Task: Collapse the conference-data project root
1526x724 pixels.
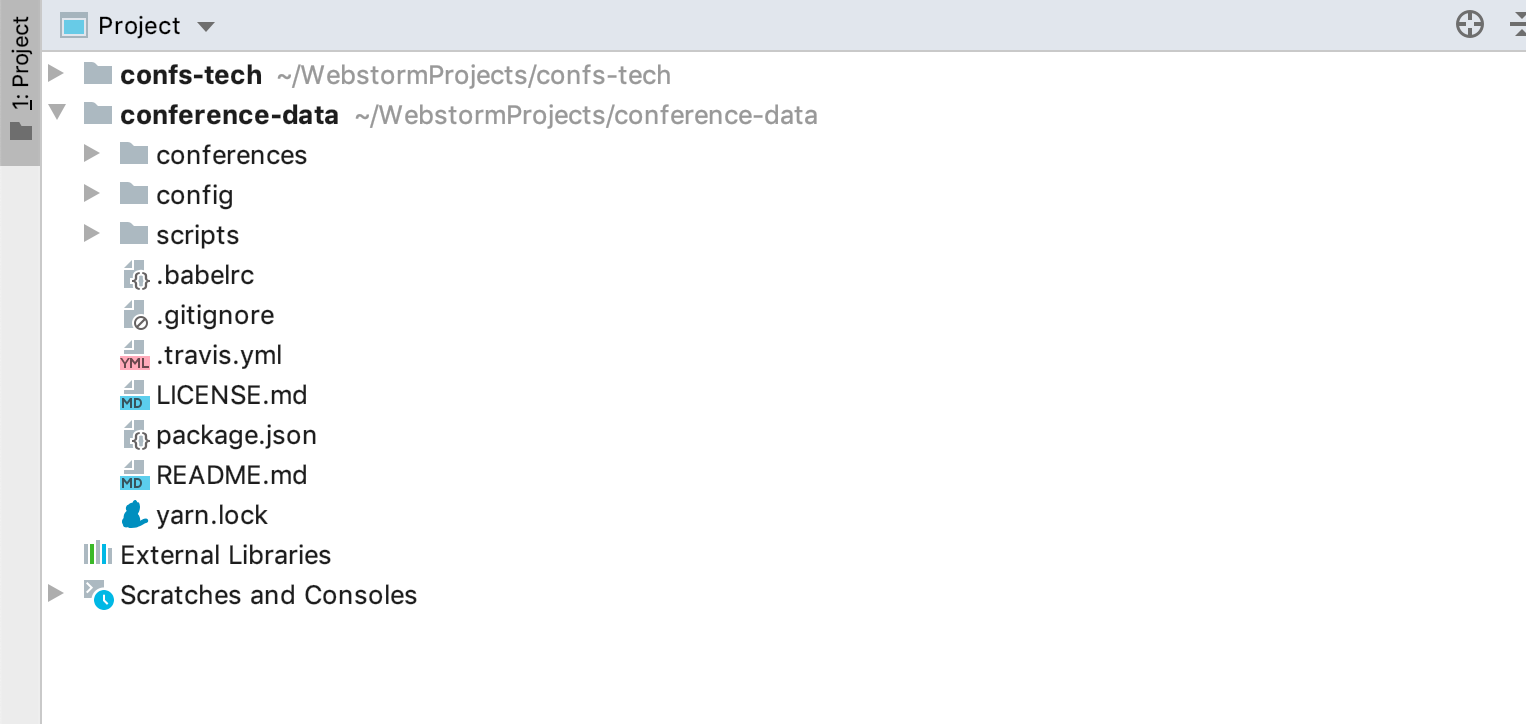Action: [56, 113]
